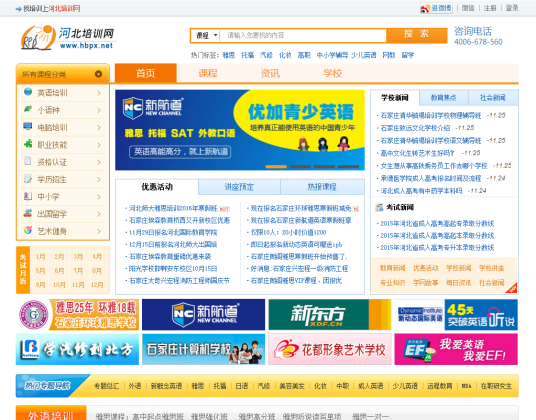Open the 新航道 优加青少英语 banner
The image size is (536, 420).
coord(240,130)
